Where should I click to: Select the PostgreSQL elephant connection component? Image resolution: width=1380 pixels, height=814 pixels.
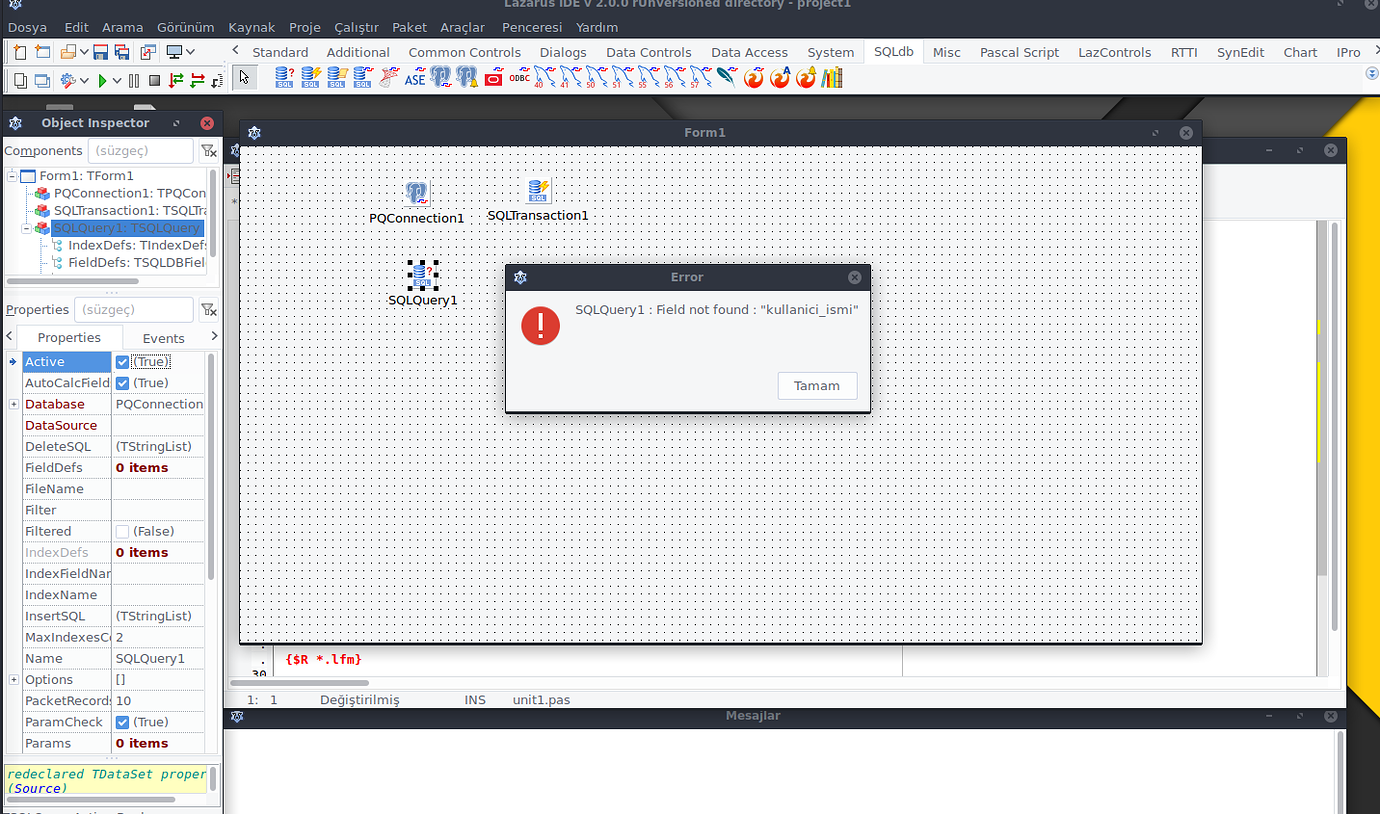coord(440,77)
